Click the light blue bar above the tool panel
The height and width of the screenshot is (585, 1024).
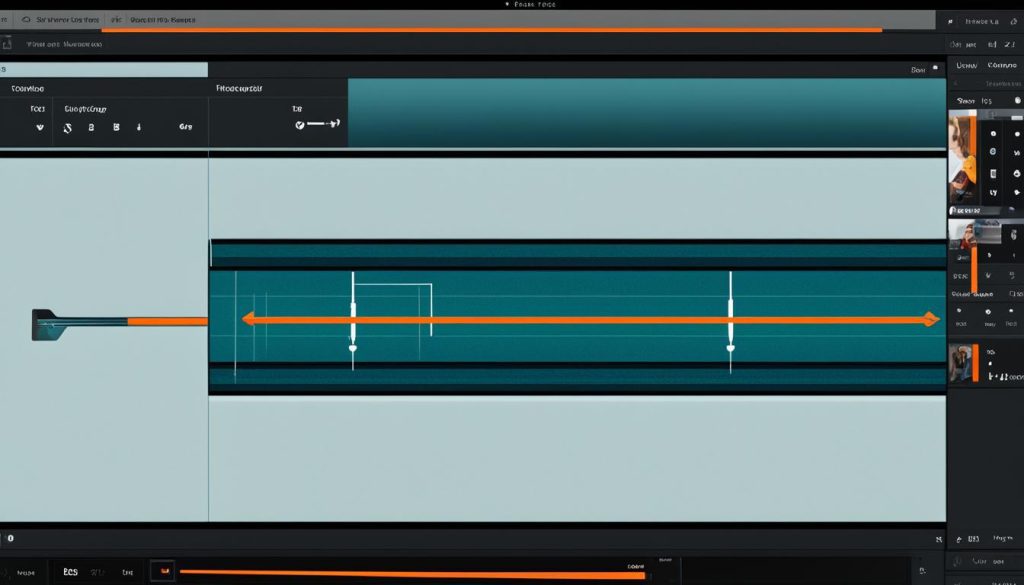click(104, 69)
